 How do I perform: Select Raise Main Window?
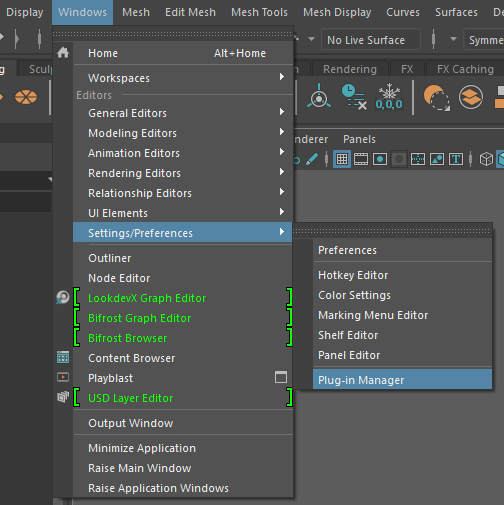183,468
